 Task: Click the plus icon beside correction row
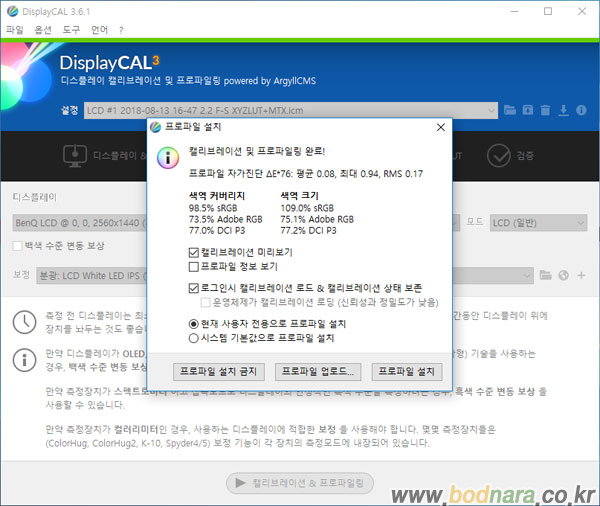point(581,275)
